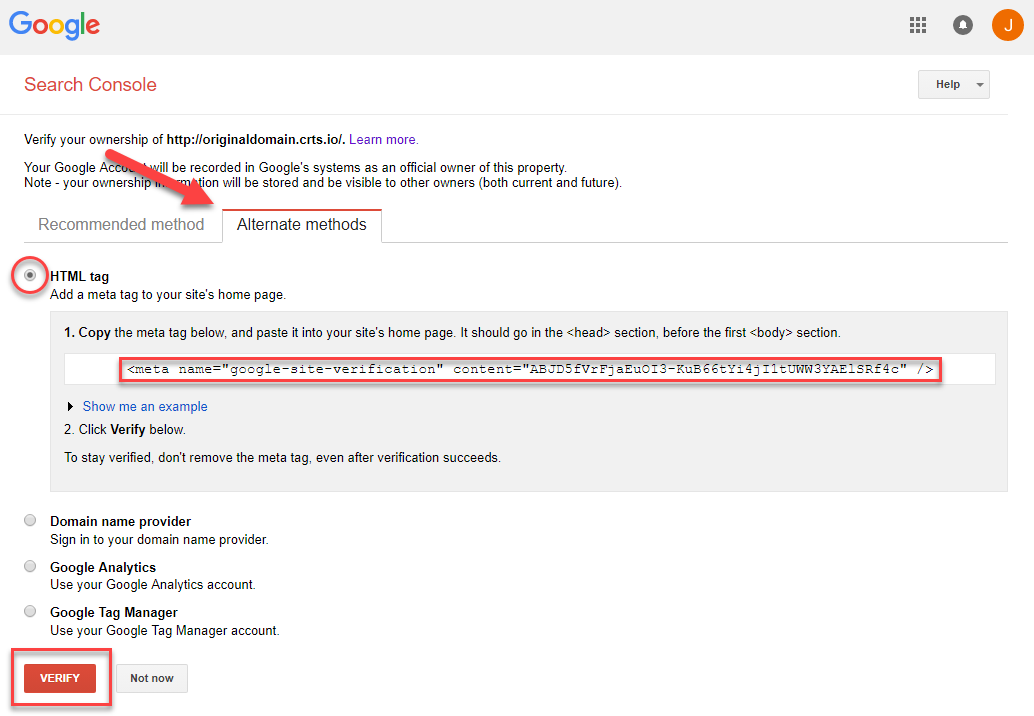Select the HTML tag radio button
This screenshot has height=716, width=1034.
pos(30,275)
